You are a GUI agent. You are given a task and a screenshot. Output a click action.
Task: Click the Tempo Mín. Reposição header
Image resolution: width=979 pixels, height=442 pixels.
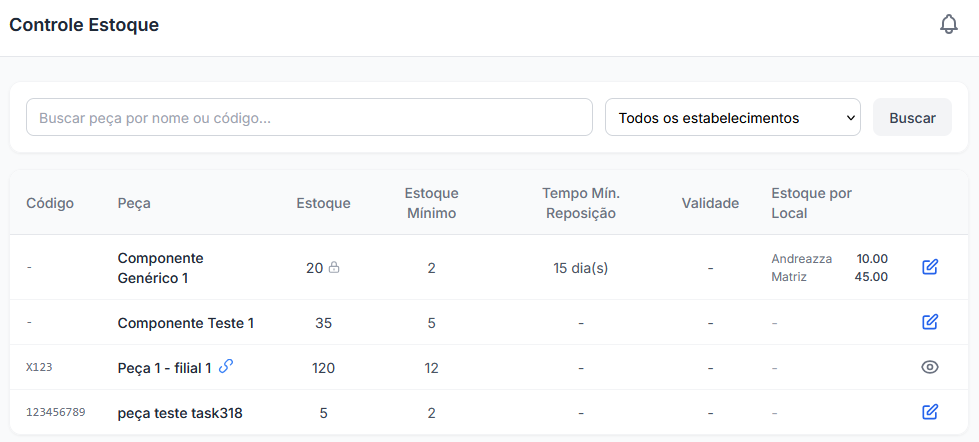coord(581,203)
